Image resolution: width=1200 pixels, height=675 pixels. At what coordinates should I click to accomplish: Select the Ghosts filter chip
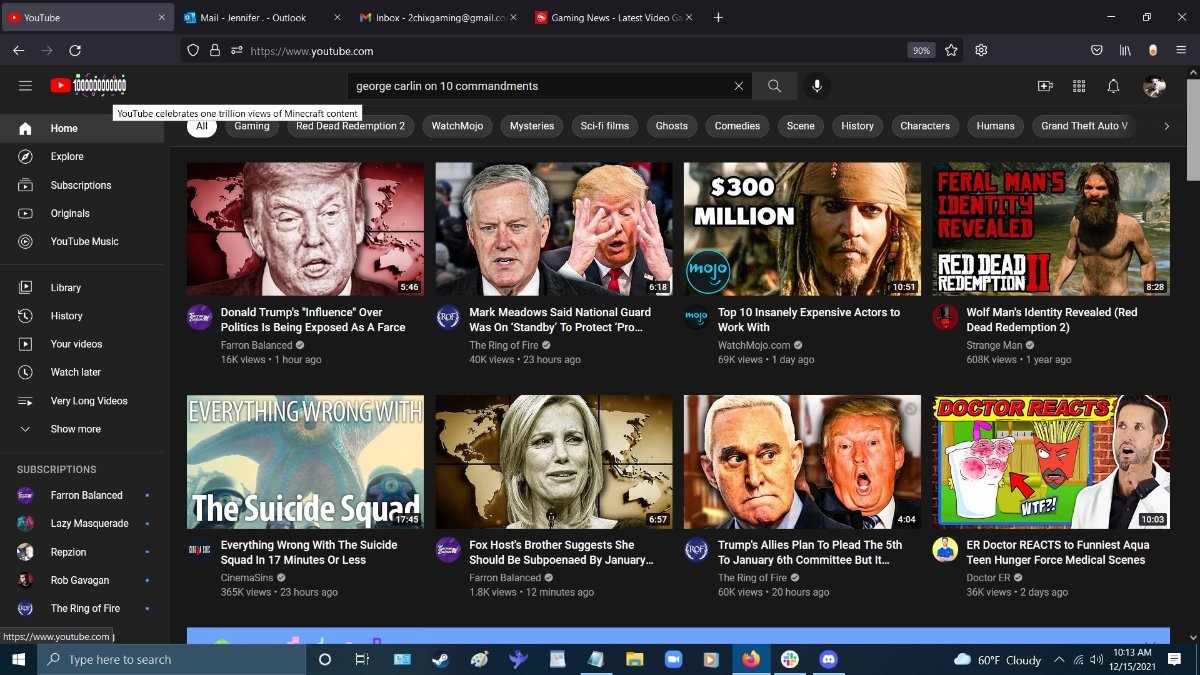(672, 126)
